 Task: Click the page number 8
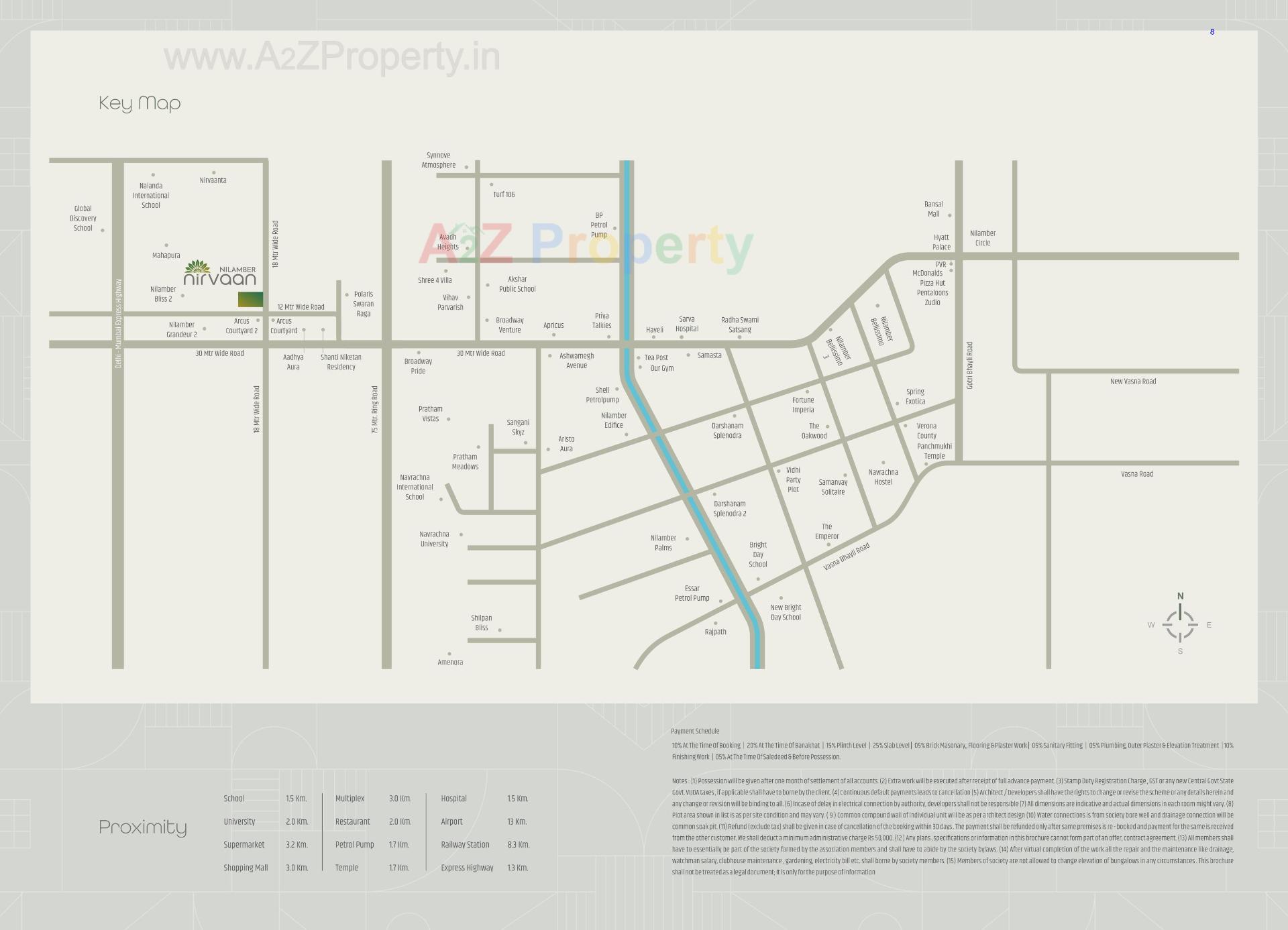[x=1212, y=32]
